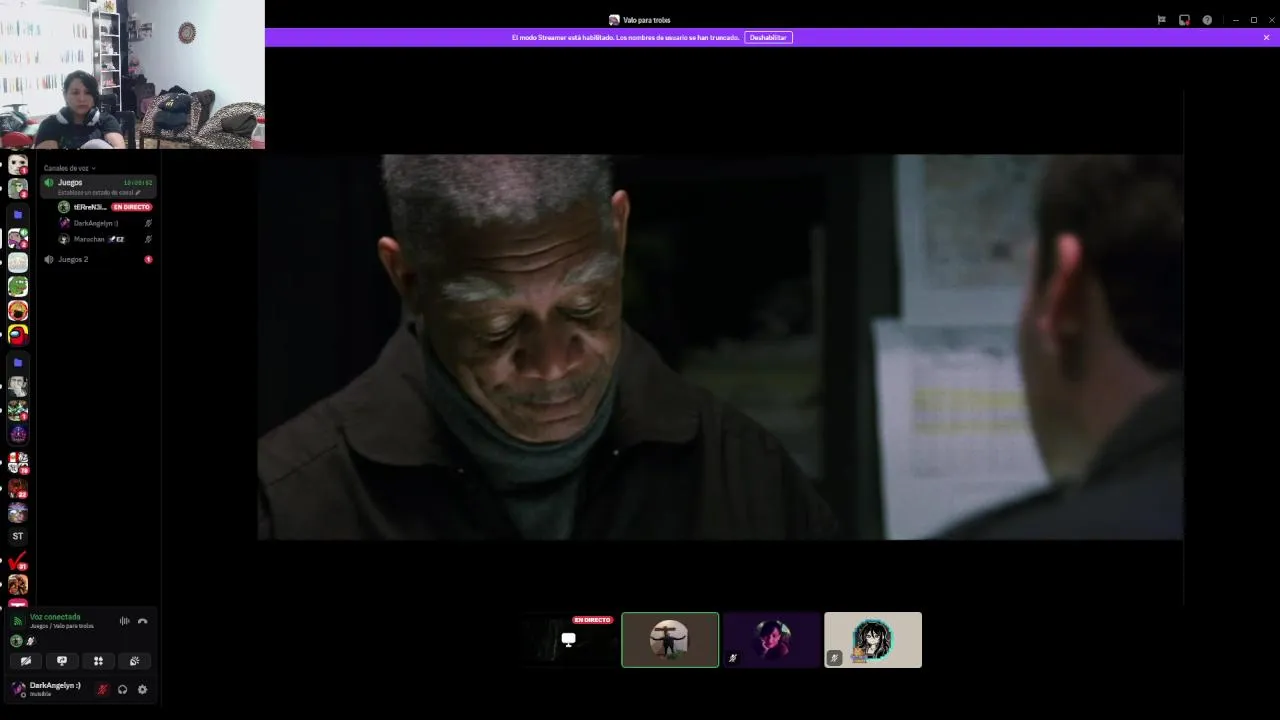Disconnect from voice with the hang-up icon

(x=143, y=621)
